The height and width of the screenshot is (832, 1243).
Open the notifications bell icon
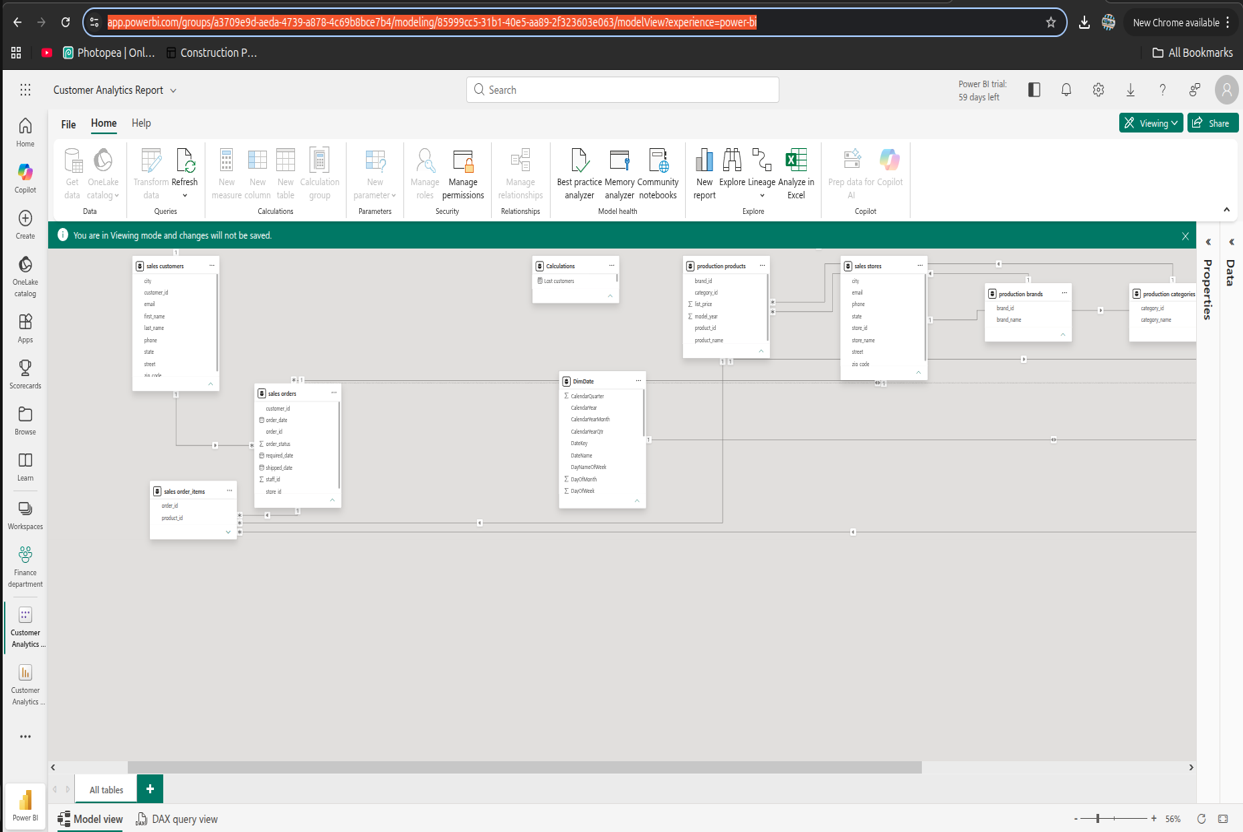tap(1066, 90)
